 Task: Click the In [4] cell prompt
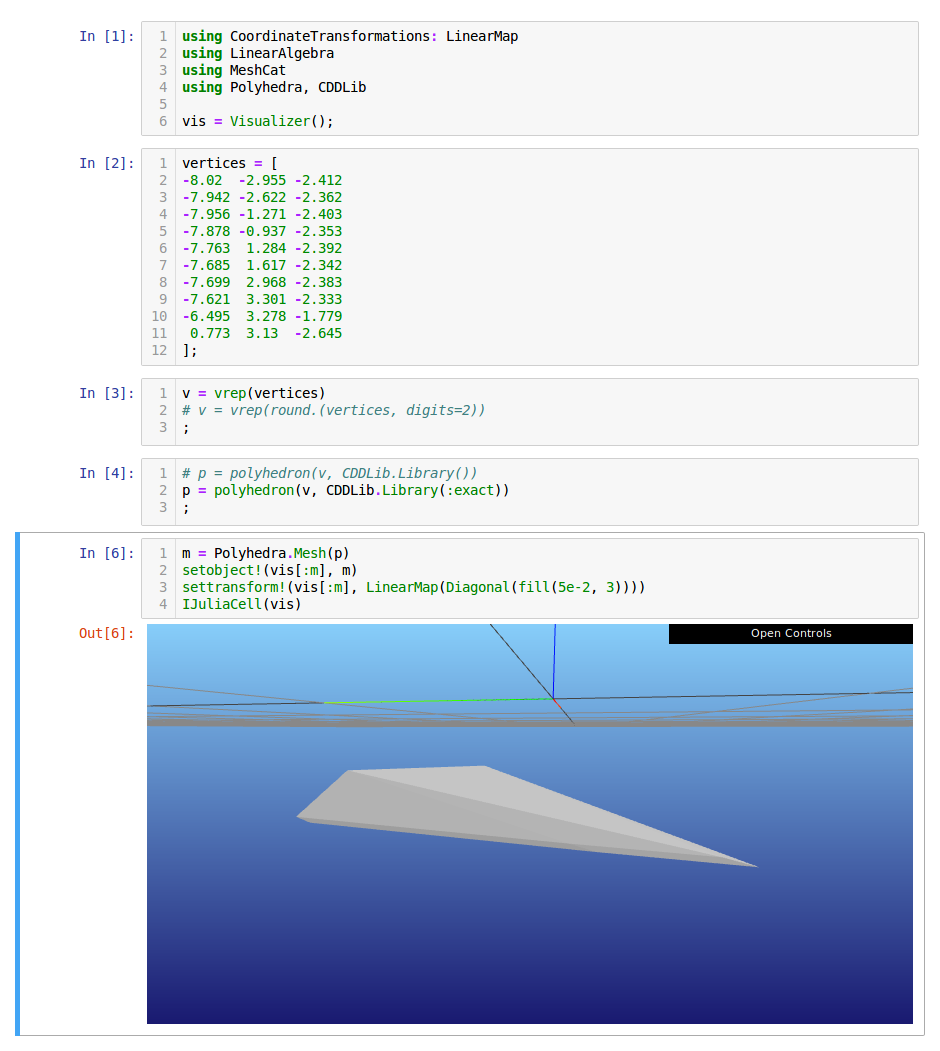(107, 473)
